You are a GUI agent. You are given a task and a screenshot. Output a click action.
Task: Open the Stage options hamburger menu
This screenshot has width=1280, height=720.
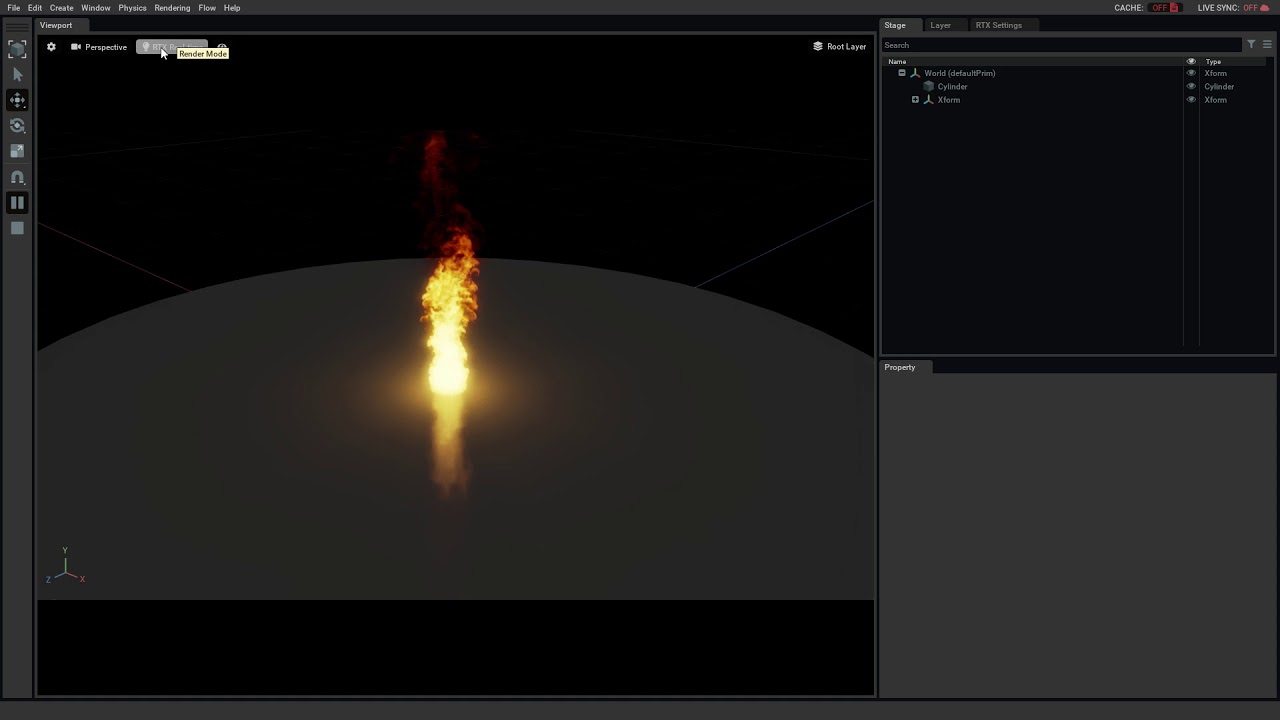pos(1267,45)
